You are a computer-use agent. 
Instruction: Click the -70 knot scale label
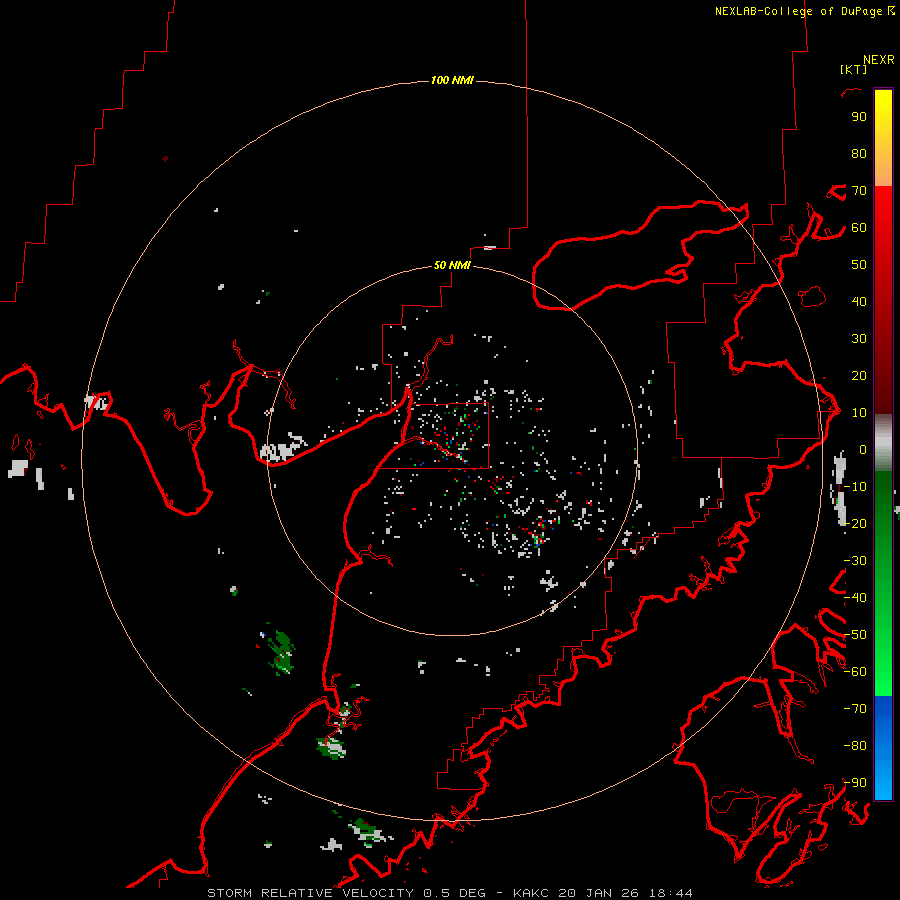tap(855, 709)
